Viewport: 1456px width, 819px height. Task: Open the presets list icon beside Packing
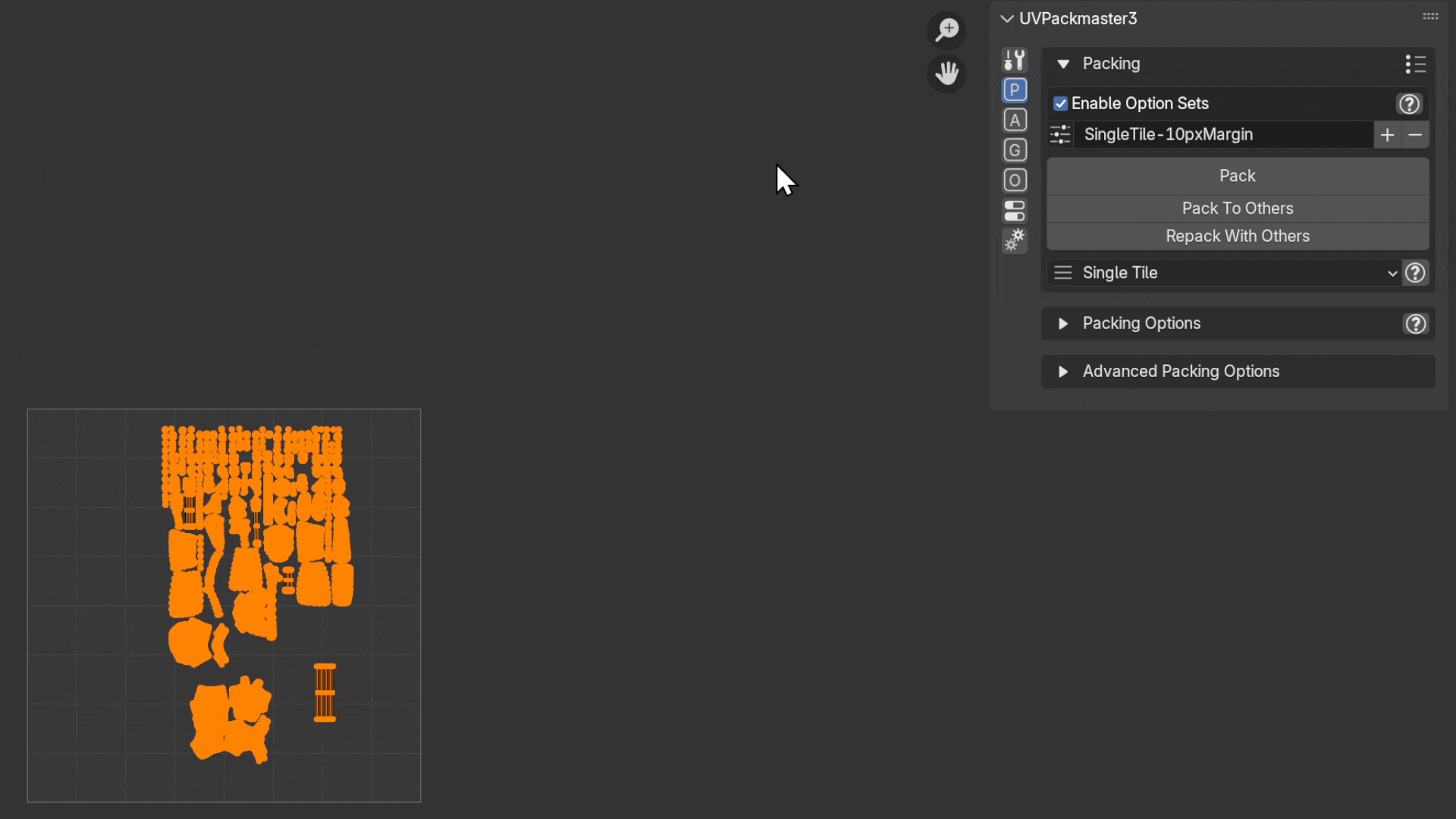pos(1415,64)
